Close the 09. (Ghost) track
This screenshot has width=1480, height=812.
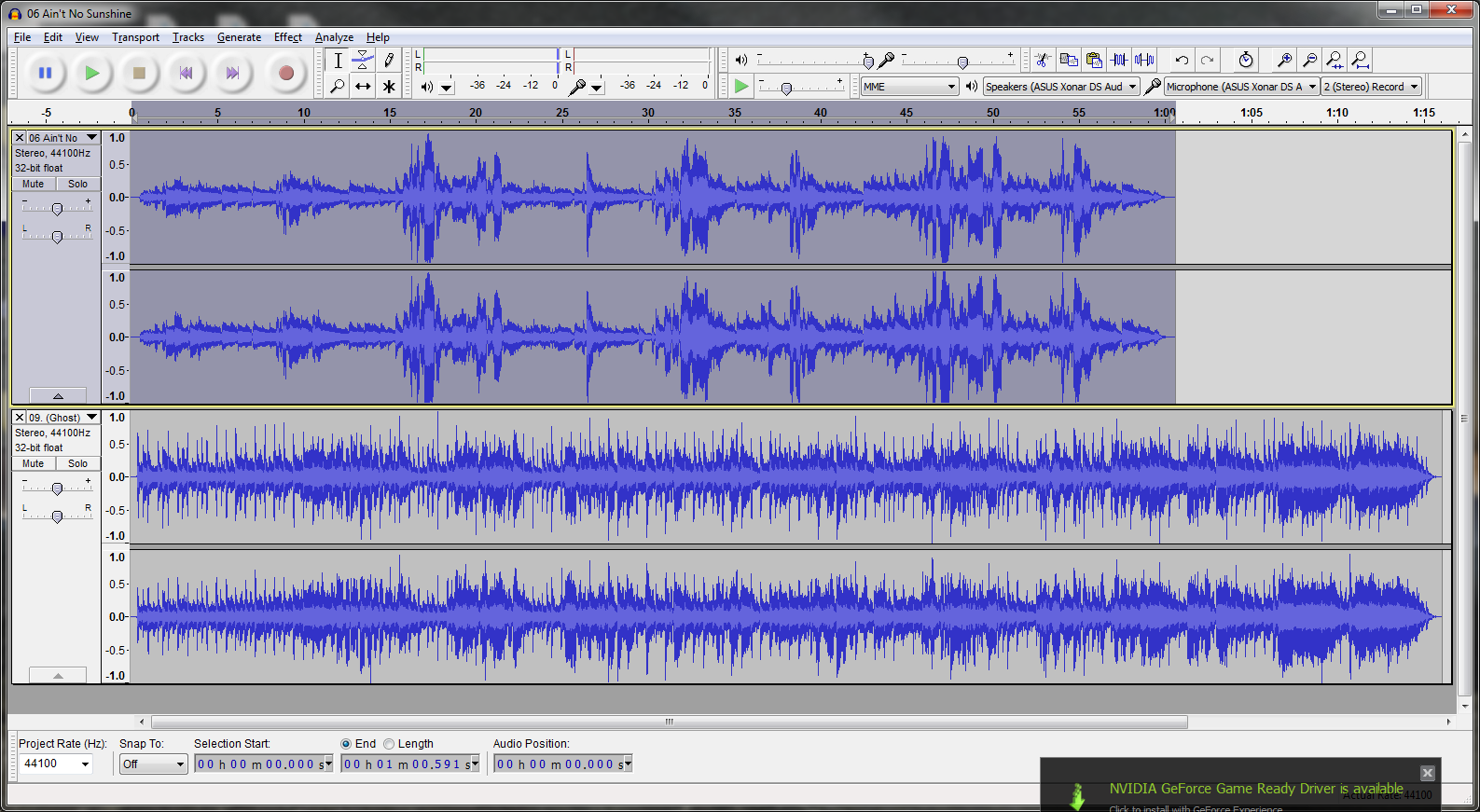point(20,418)
